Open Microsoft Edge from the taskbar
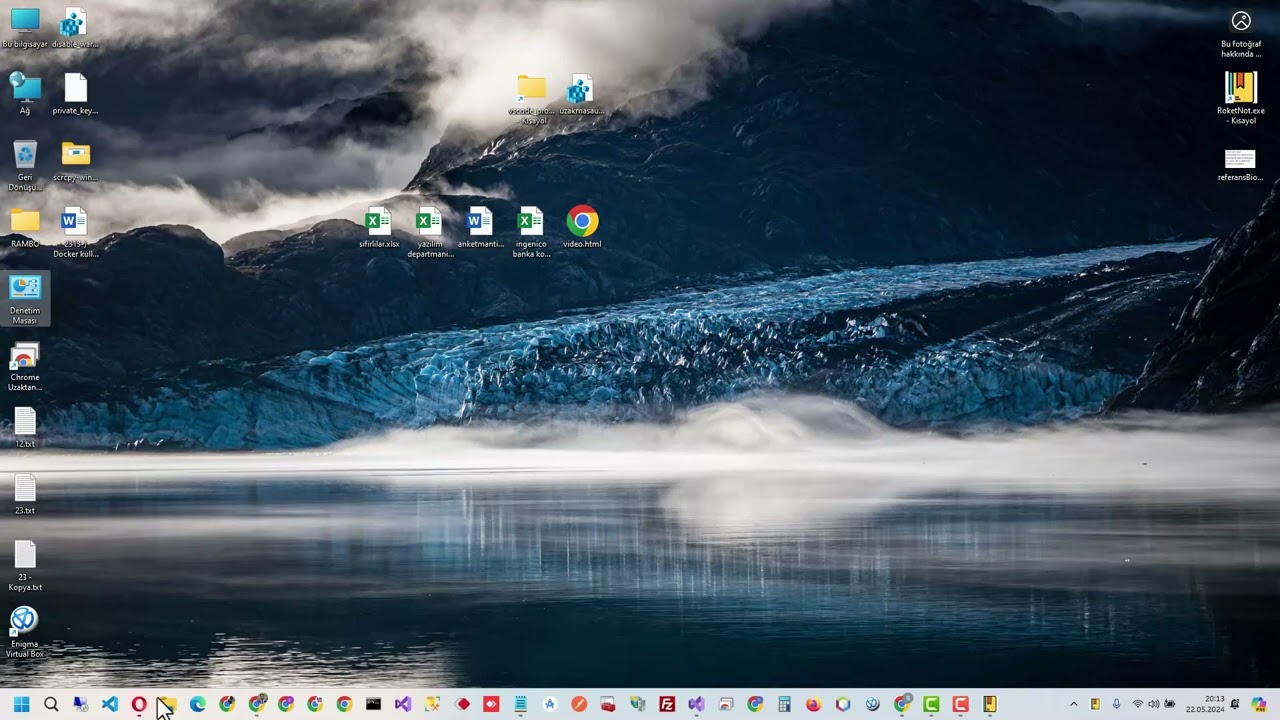This screenshot has height=720, width=1280. (198, 704)
